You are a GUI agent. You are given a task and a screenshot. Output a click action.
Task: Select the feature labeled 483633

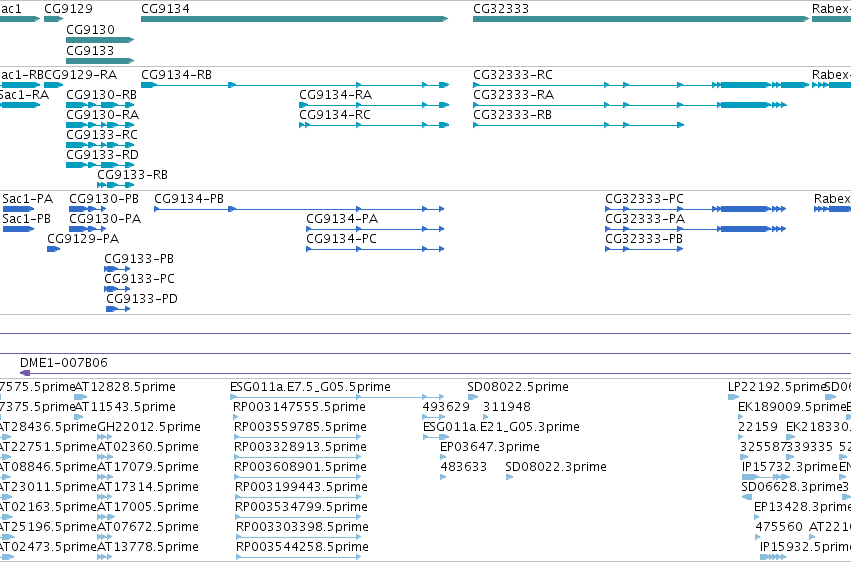[x=463, y=468]
